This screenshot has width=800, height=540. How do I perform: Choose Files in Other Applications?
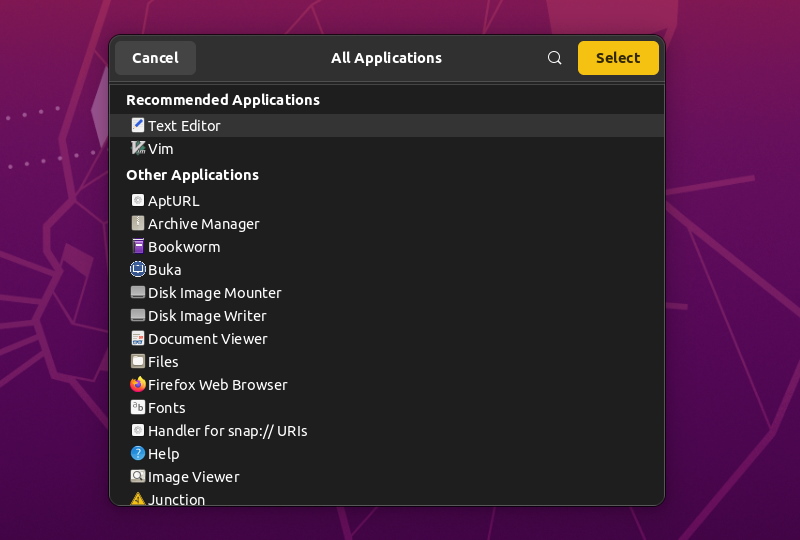point(163,362)
